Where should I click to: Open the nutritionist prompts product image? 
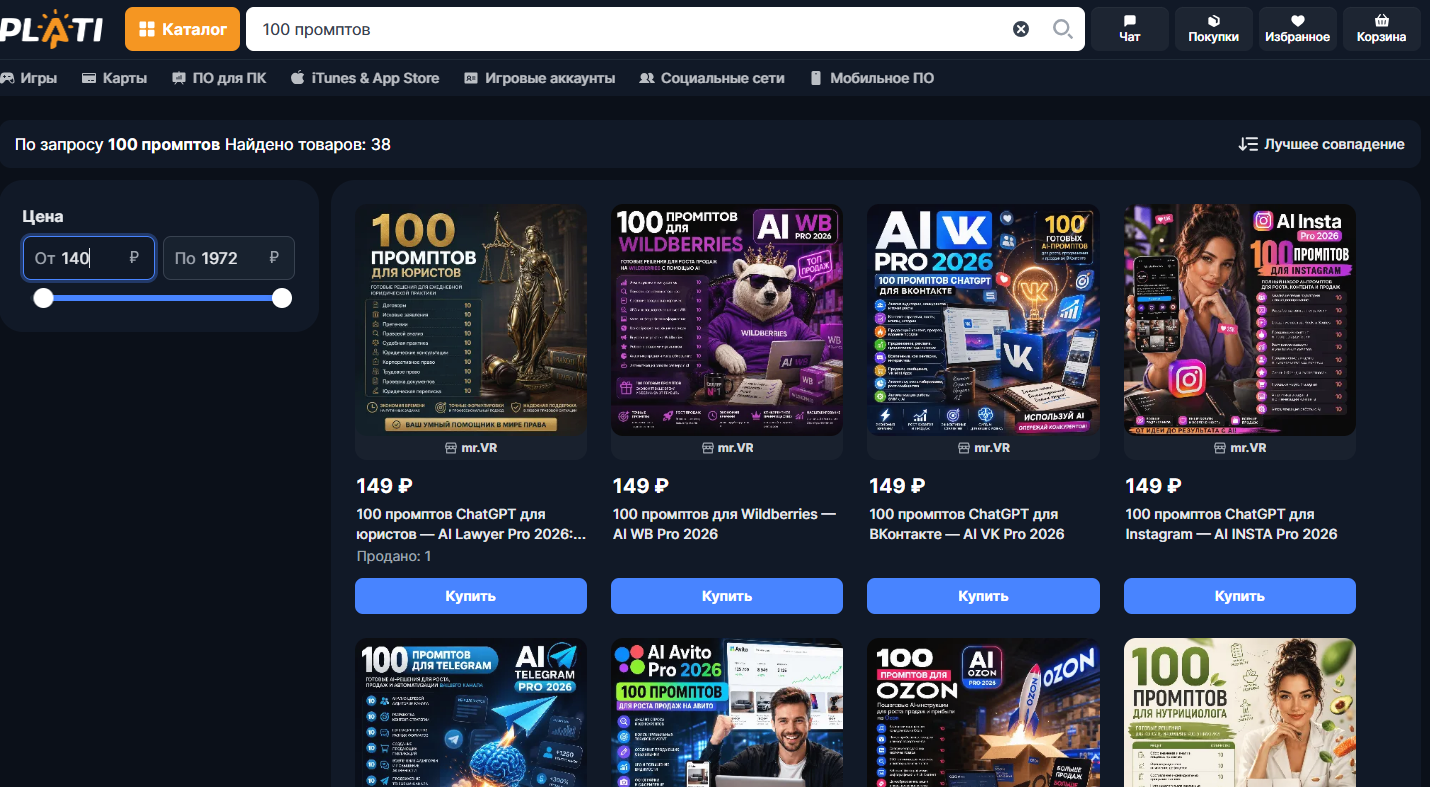[1240, 712]
